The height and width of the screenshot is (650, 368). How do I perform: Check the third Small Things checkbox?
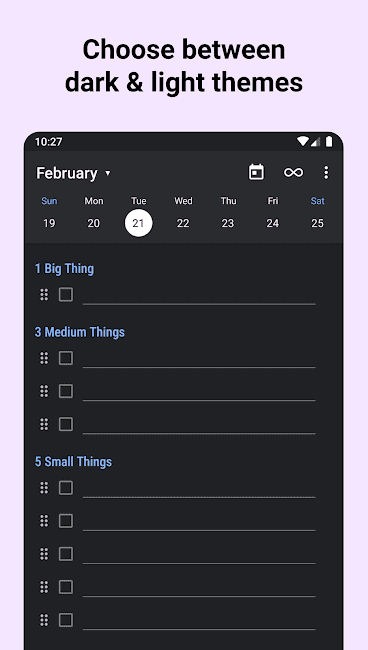(65, 554)
